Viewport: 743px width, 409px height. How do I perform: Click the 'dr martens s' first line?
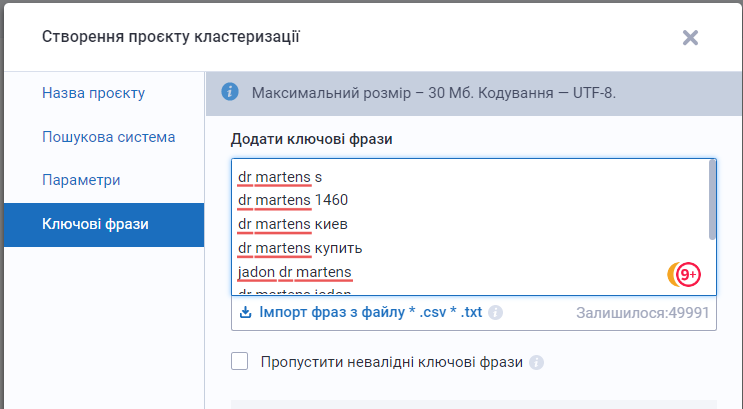(280, 177)
